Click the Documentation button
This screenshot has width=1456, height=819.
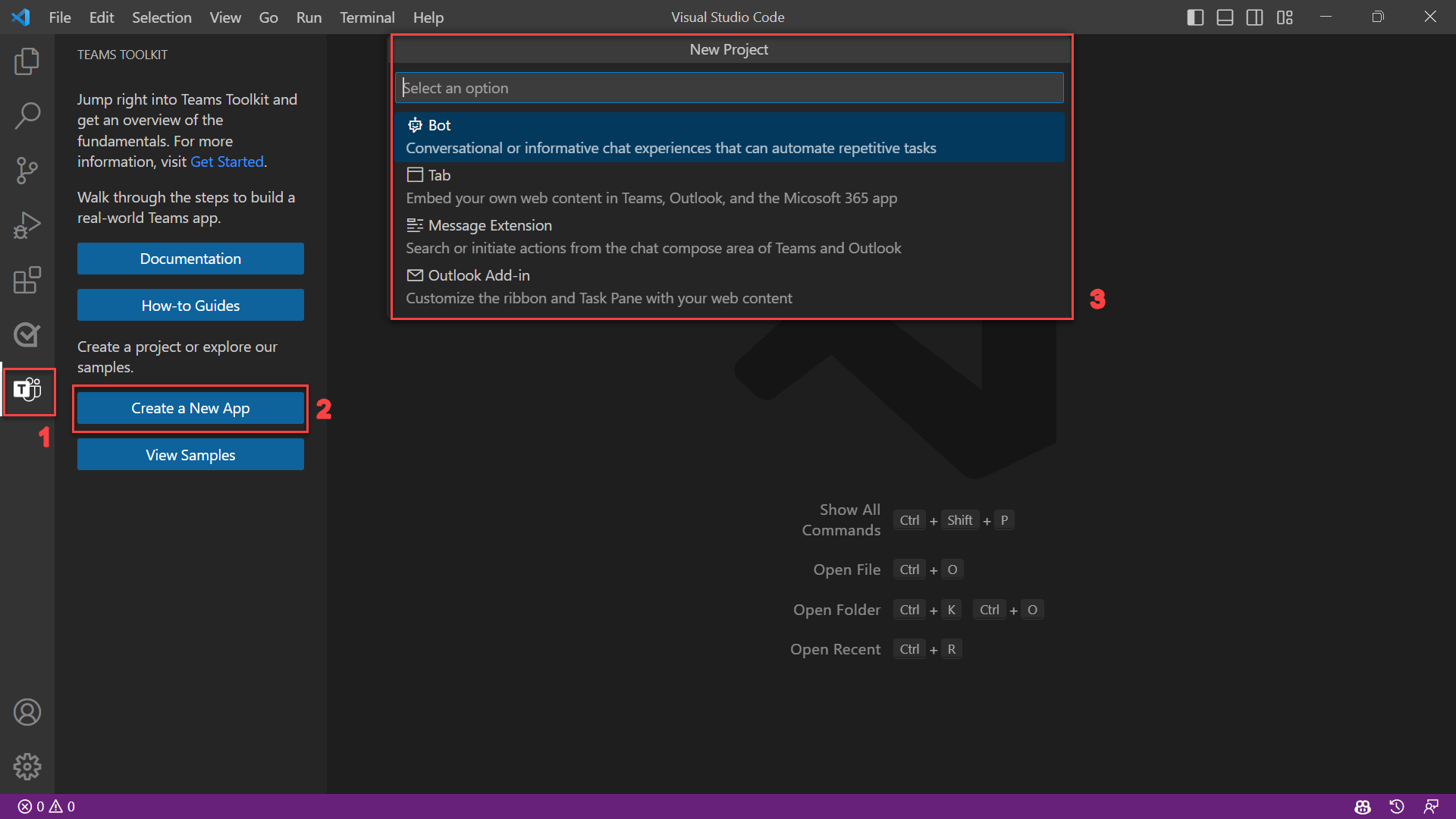click(x=190, y=258)
